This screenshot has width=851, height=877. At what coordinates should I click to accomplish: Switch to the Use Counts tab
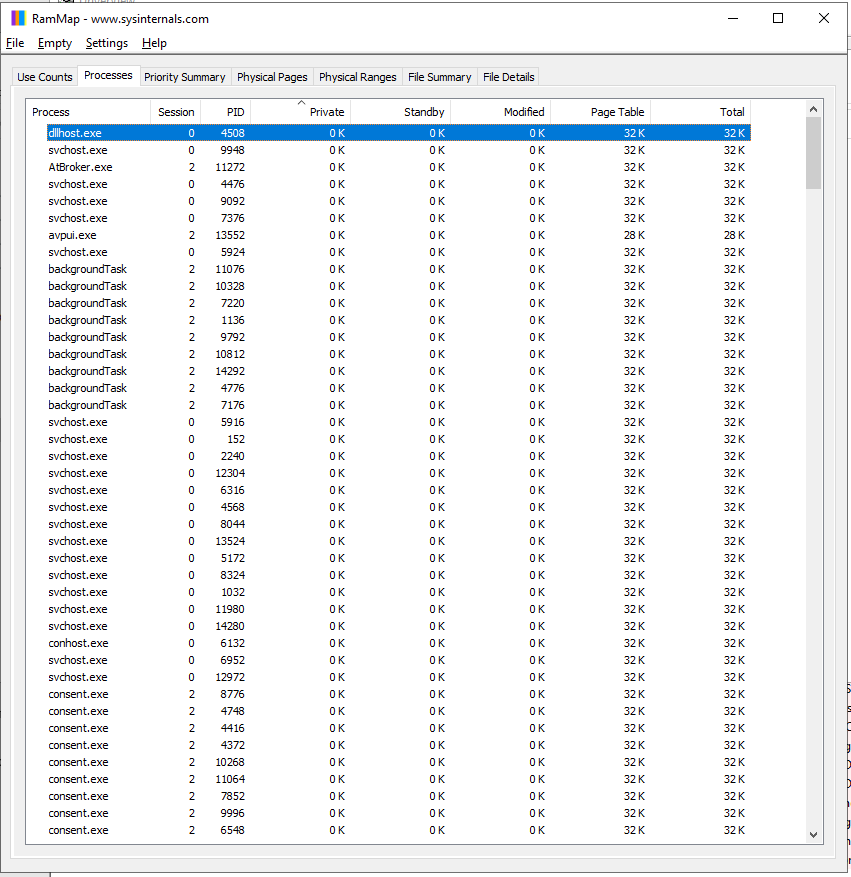pyautogui.click(x=45, y=77)
